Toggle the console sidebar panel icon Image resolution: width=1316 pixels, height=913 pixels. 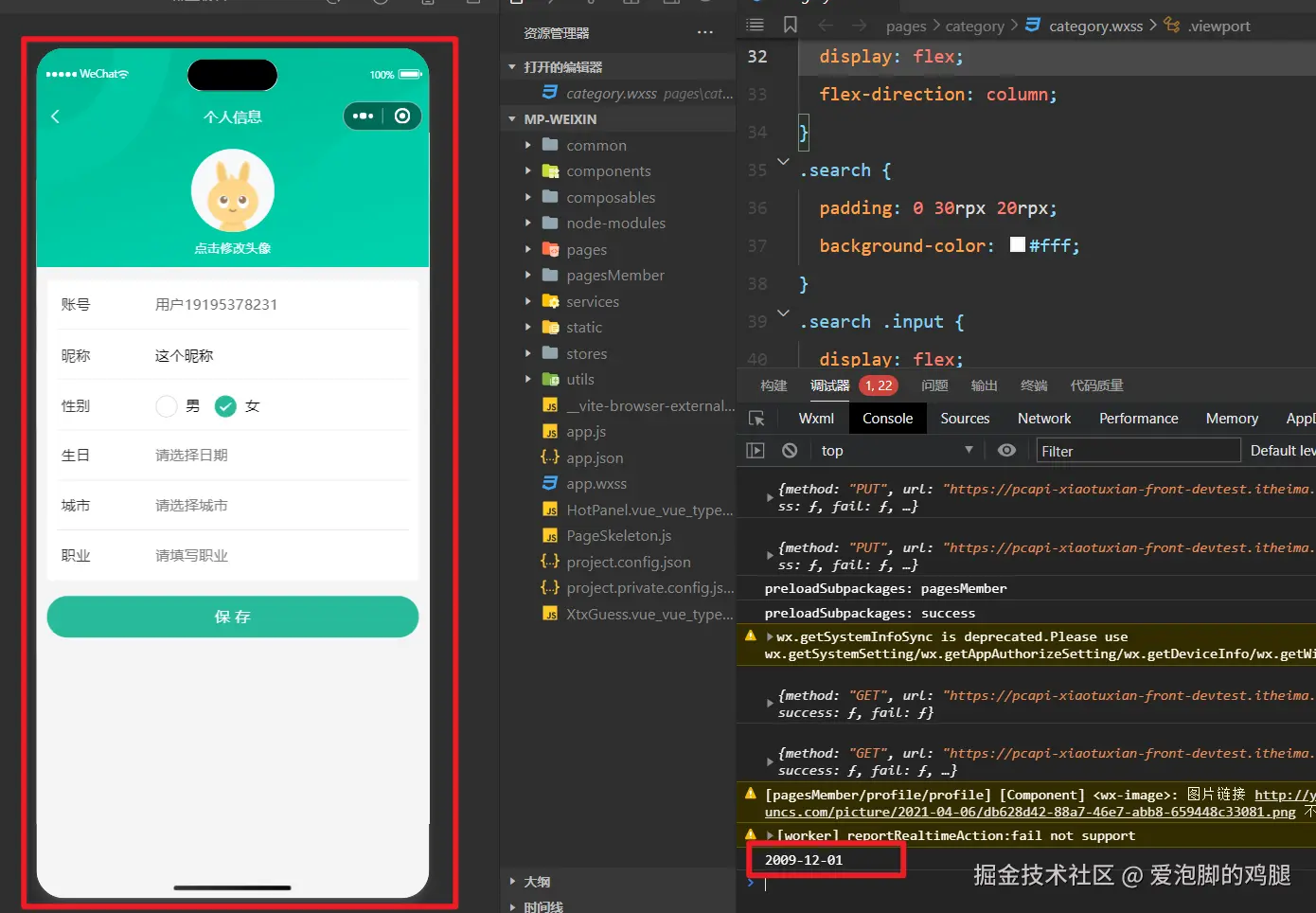[756, 451]
